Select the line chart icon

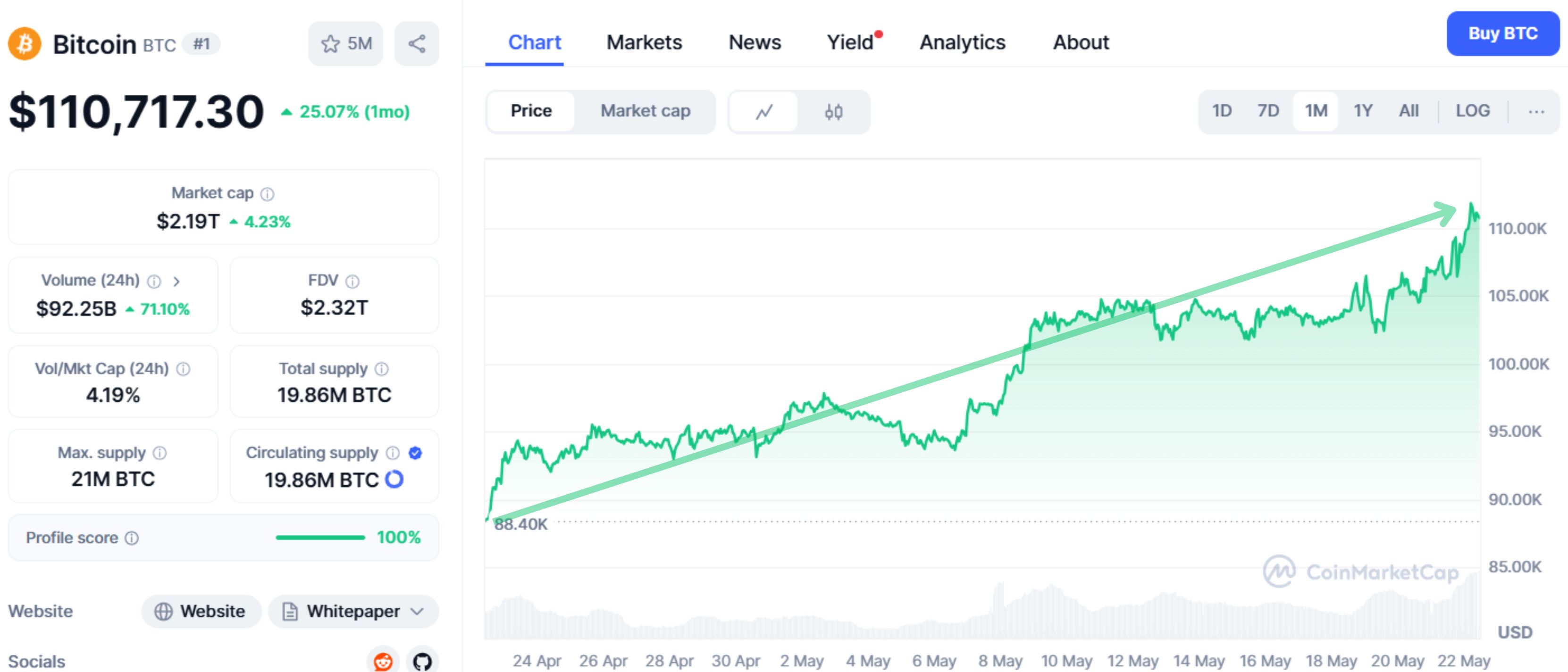pyautogui.click(x=763, y=111)
